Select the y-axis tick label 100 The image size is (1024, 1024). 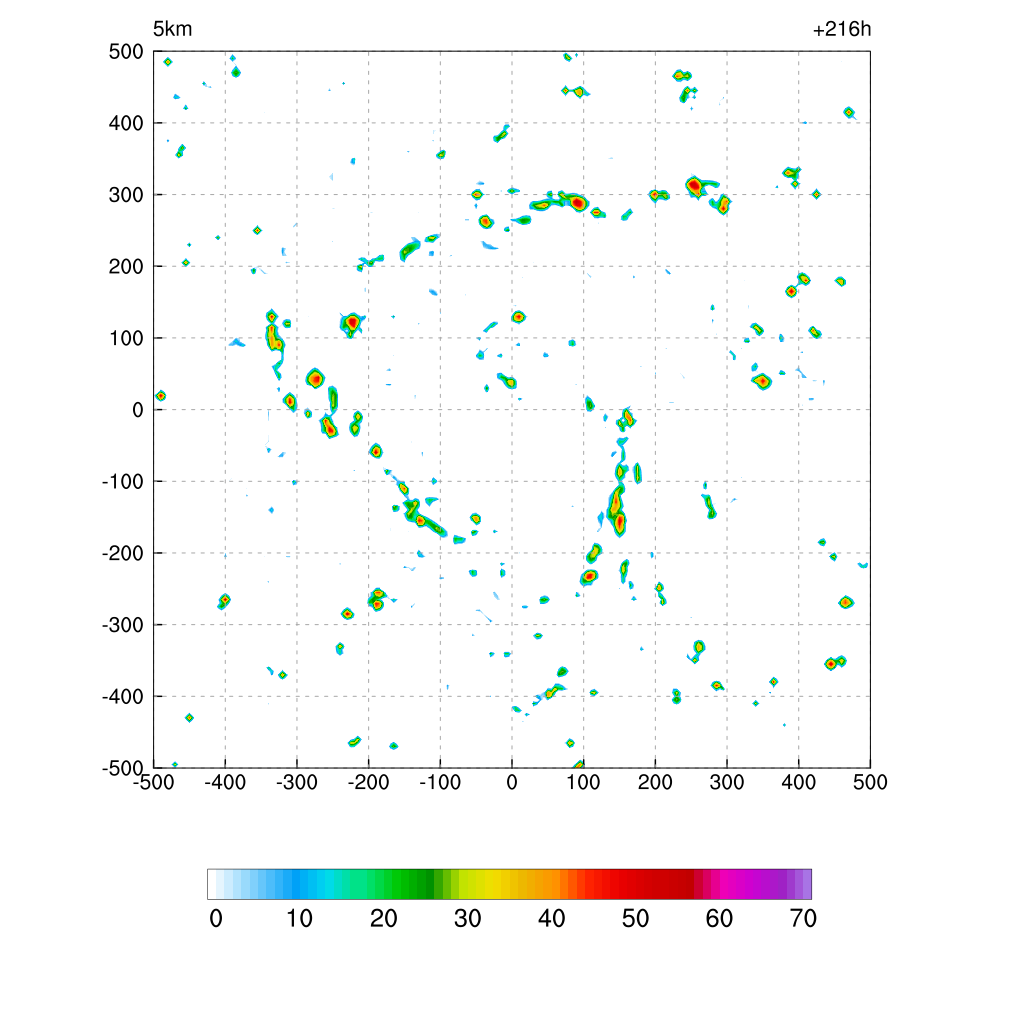pos(126,338)
